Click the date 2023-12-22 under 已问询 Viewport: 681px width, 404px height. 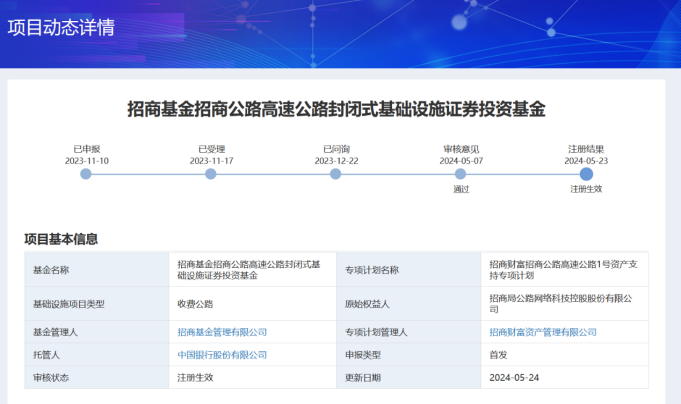(x=337, y=161)
